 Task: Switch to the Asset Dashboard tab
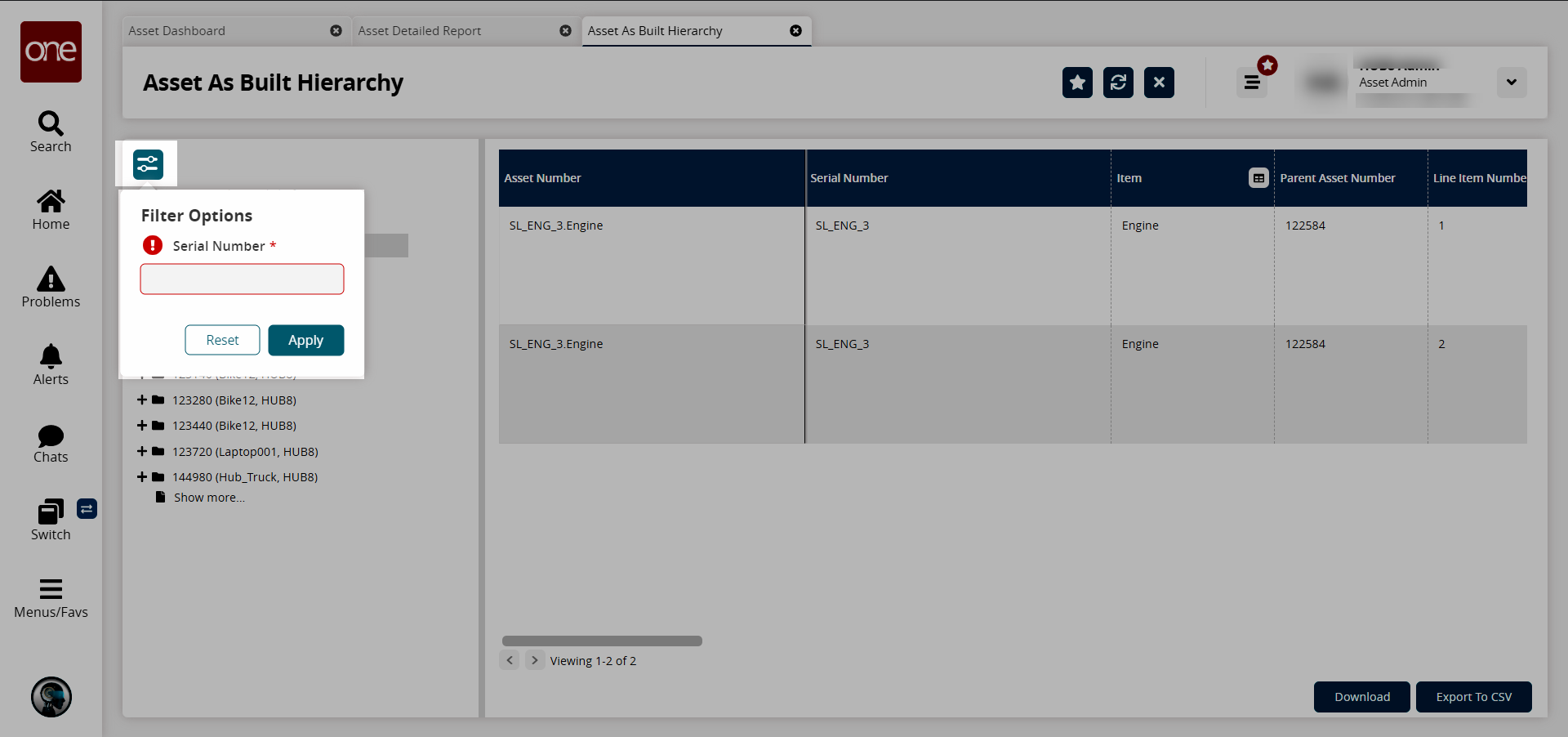click(x=176, y=31)
